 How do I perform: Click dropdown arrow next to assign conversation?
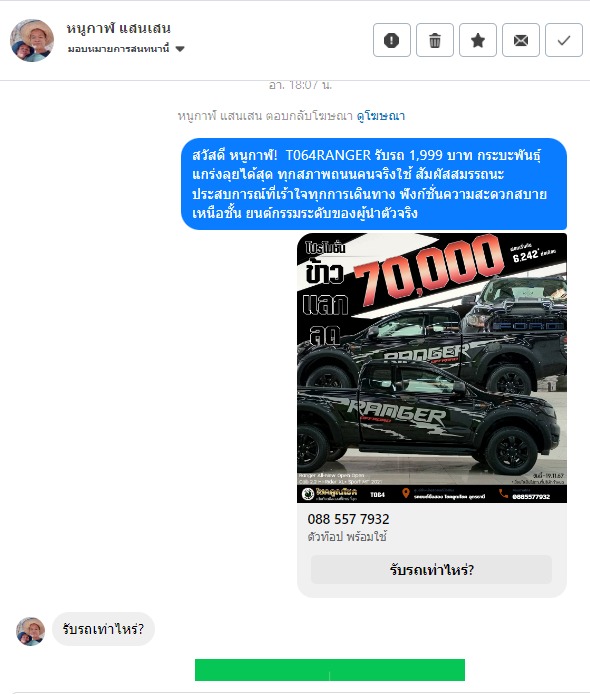point(180,49)
